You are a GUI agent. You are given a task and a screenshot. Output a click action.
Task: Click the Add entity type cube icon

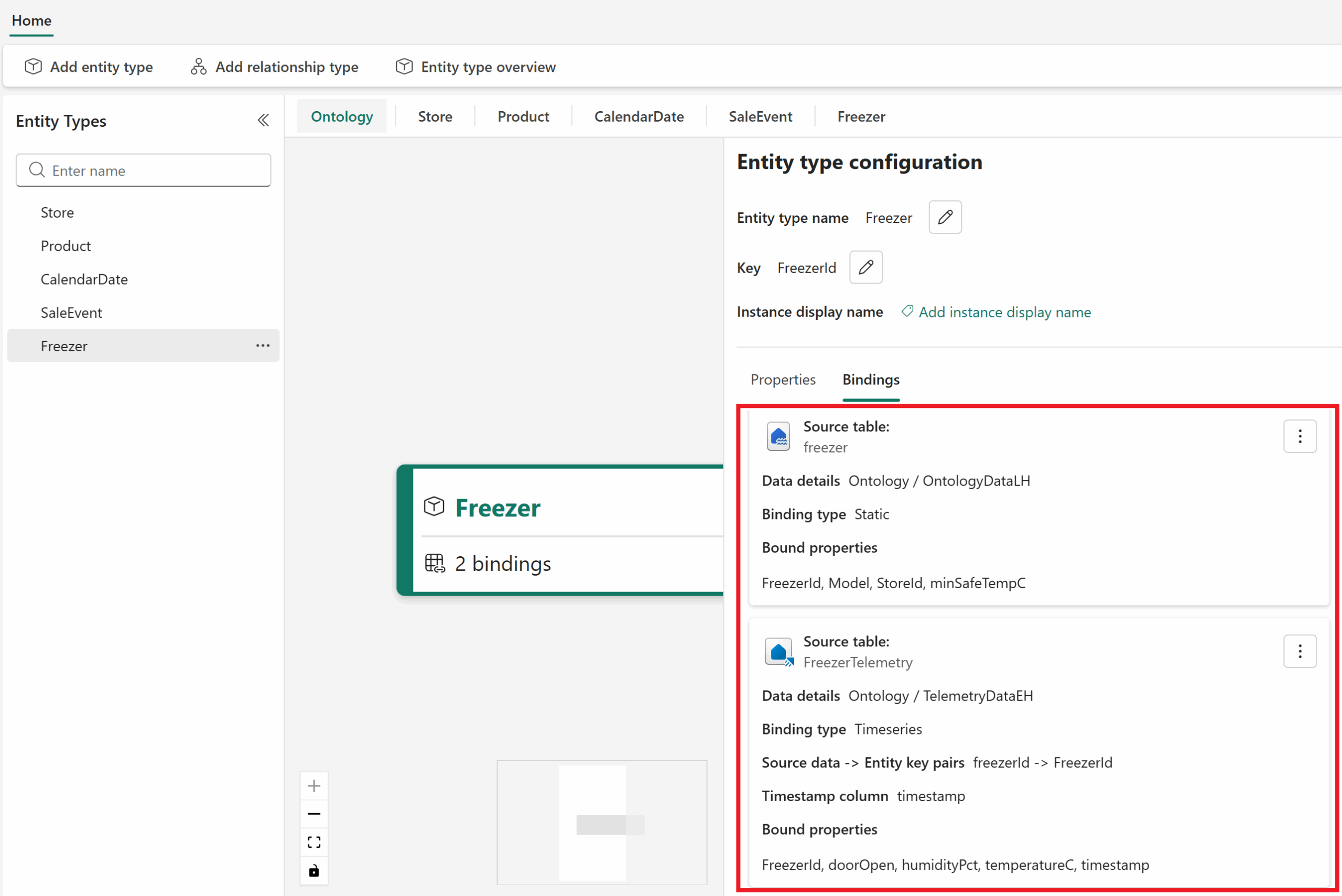[x=33, y=67]
